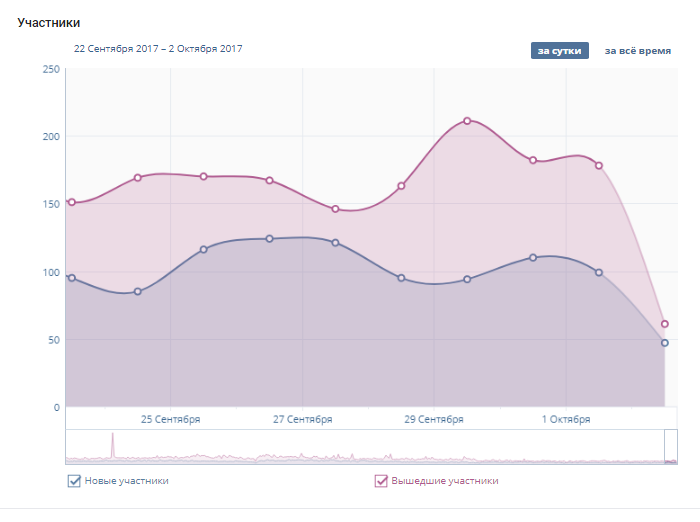Click the Новые участники legend label
Viewport: 700px width, 522px height.
click(126, 481)
